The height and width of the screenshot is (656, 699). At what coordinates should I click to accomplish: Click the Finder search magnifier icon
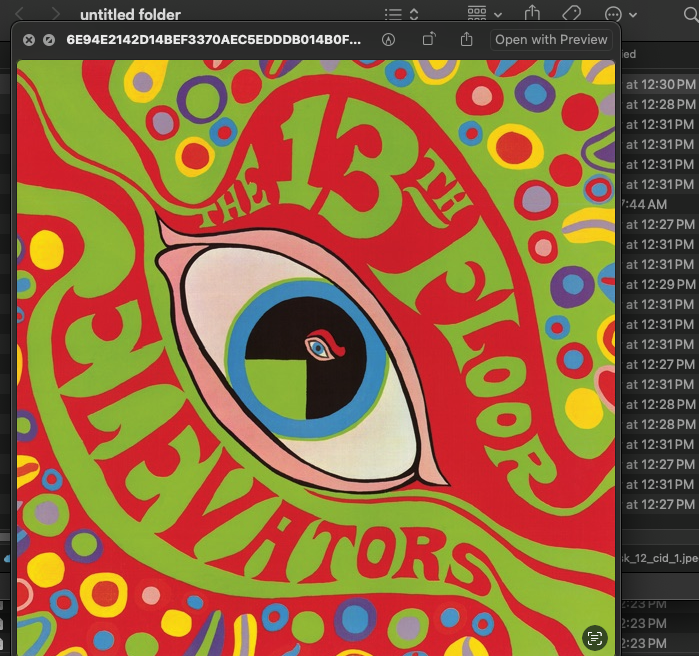click(691, 14)
